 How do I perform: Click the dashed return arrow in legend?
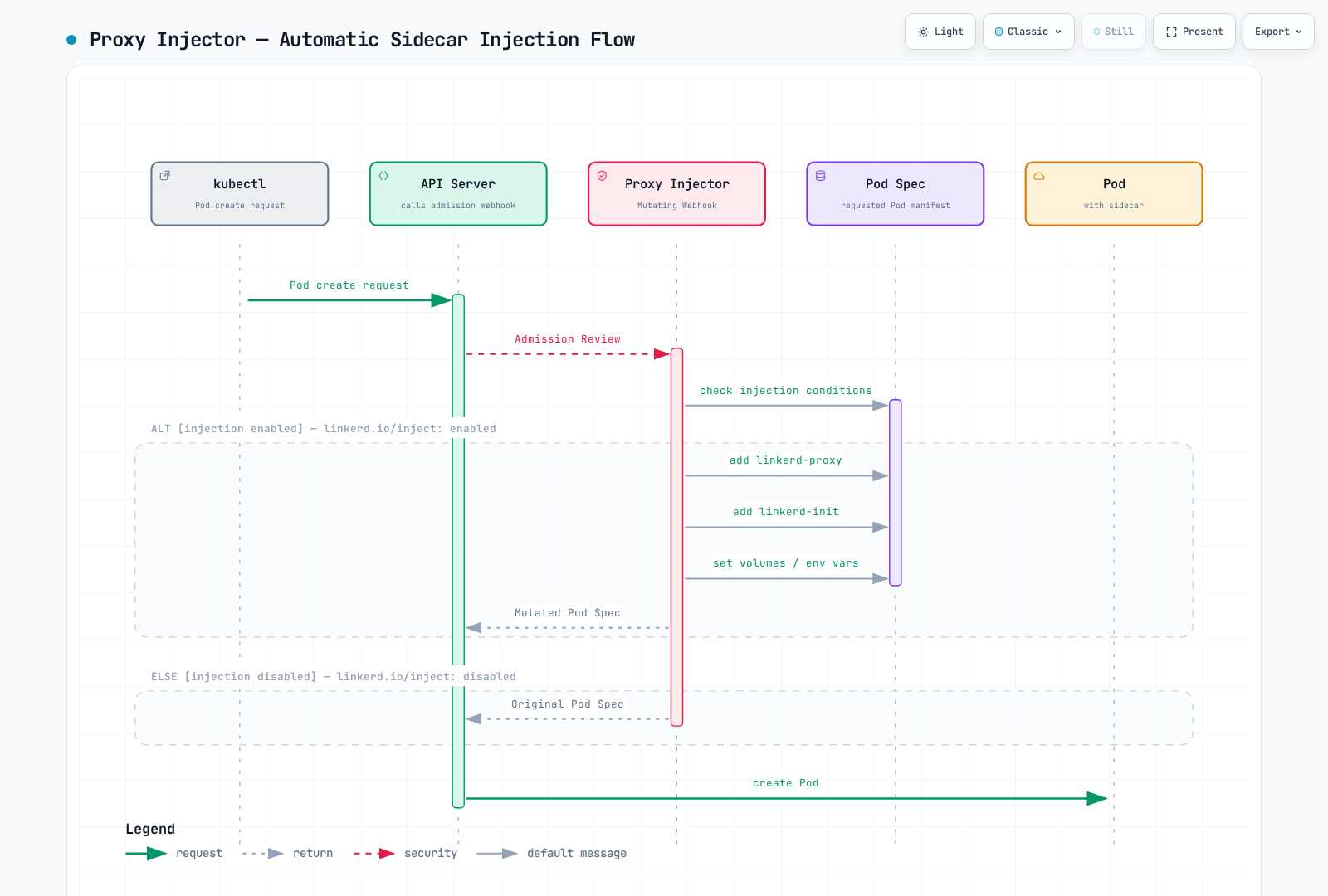(263, 853)
